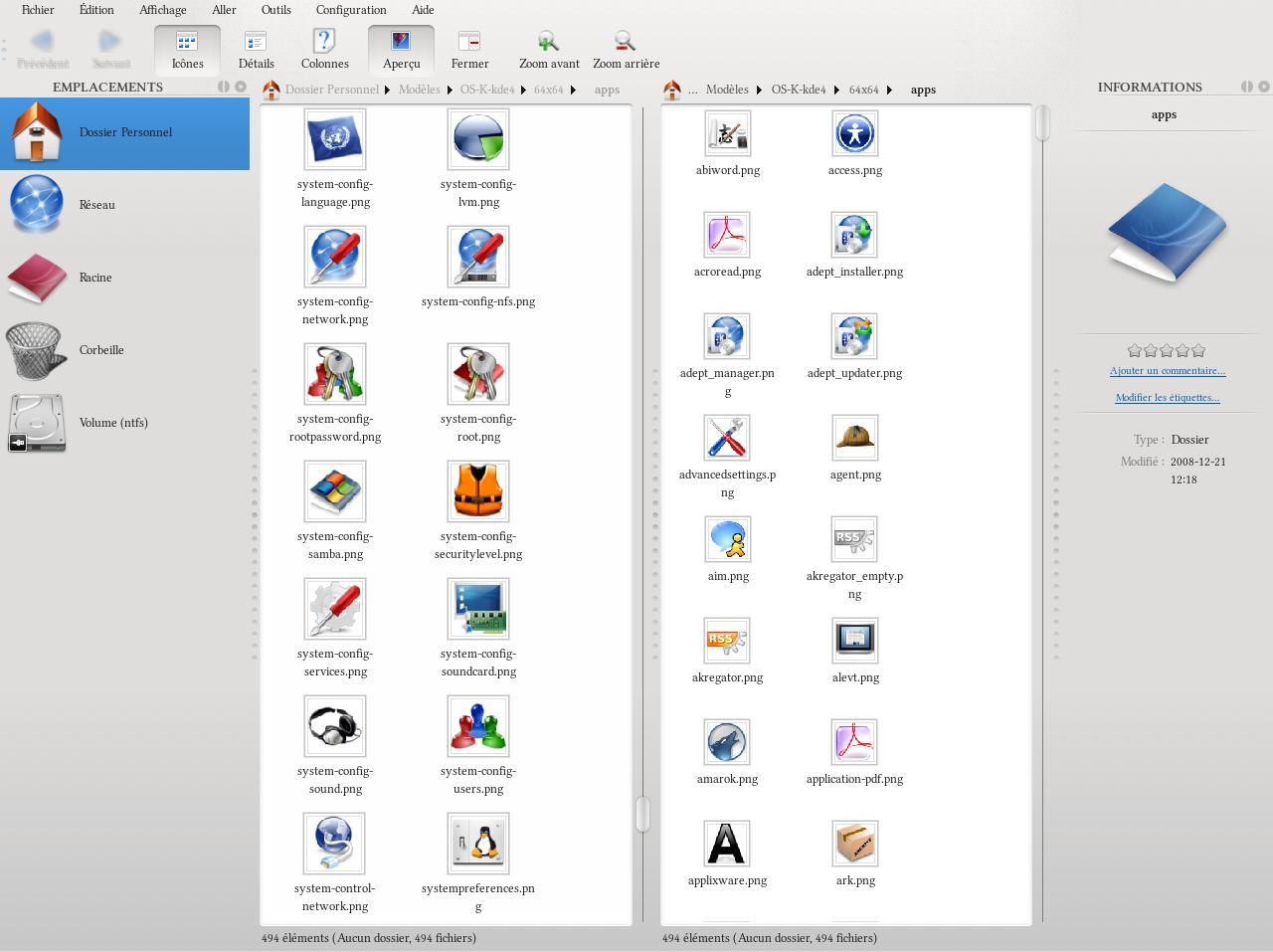1273x952 pixels.
Task: Click the right pane vertical scrollbar handle
Action: (1043, 122)
